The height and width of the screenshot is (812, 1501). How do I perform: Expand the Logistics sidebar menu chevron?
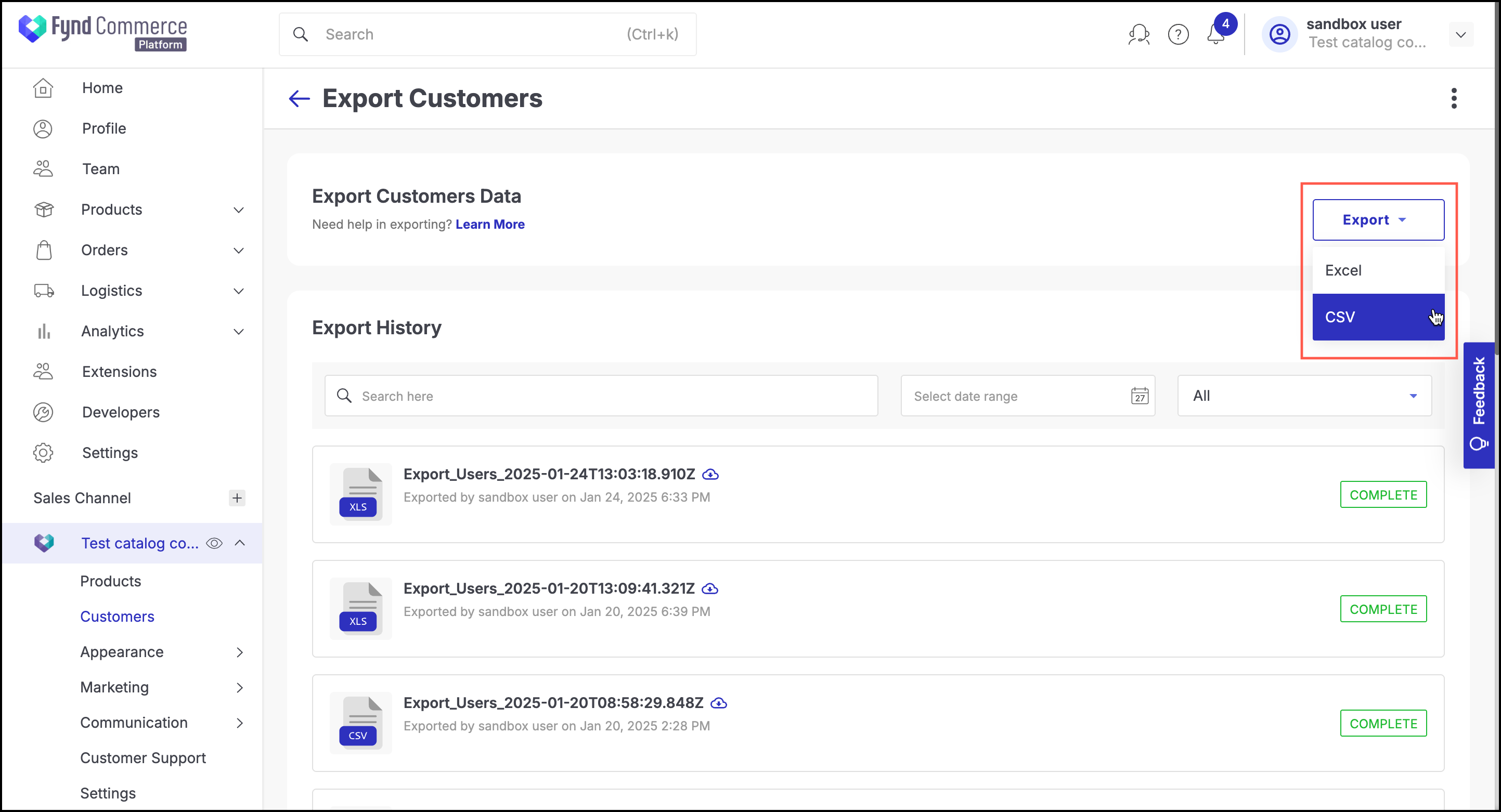[x=238, y=291]
